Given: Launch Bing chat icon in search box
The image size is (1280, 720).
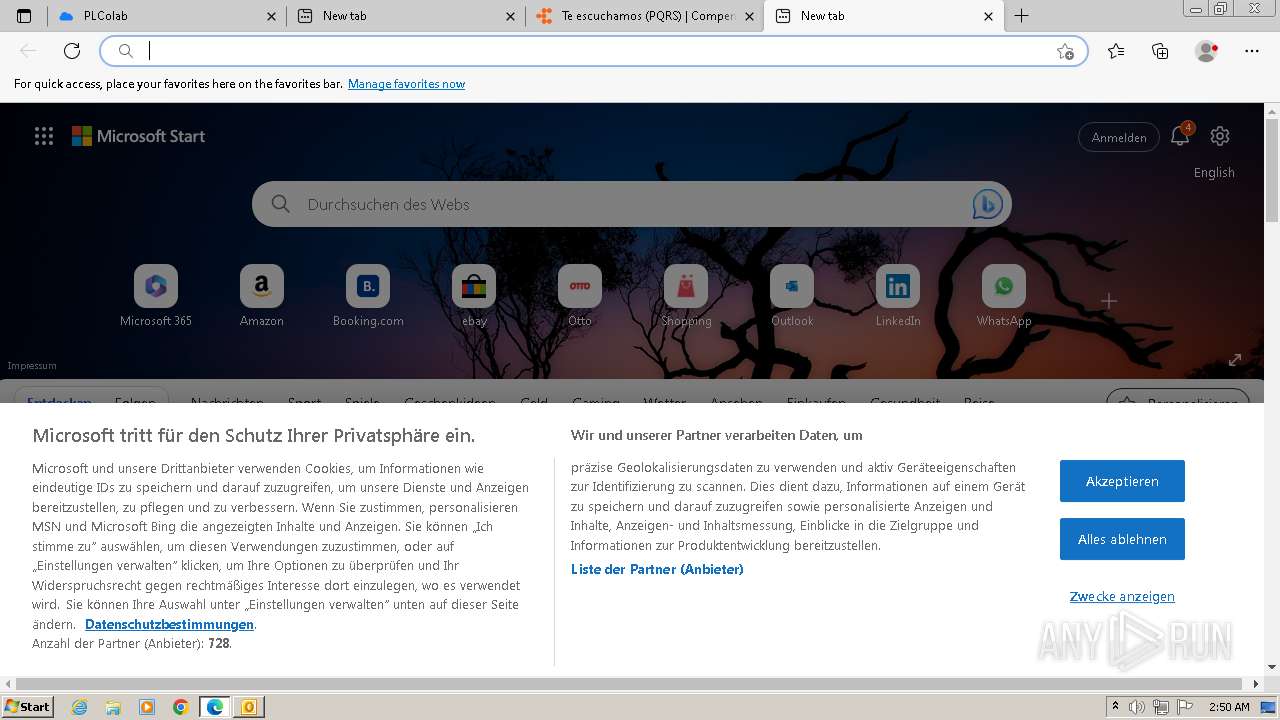Looking at the screenshot, I should tap(988, 204).
